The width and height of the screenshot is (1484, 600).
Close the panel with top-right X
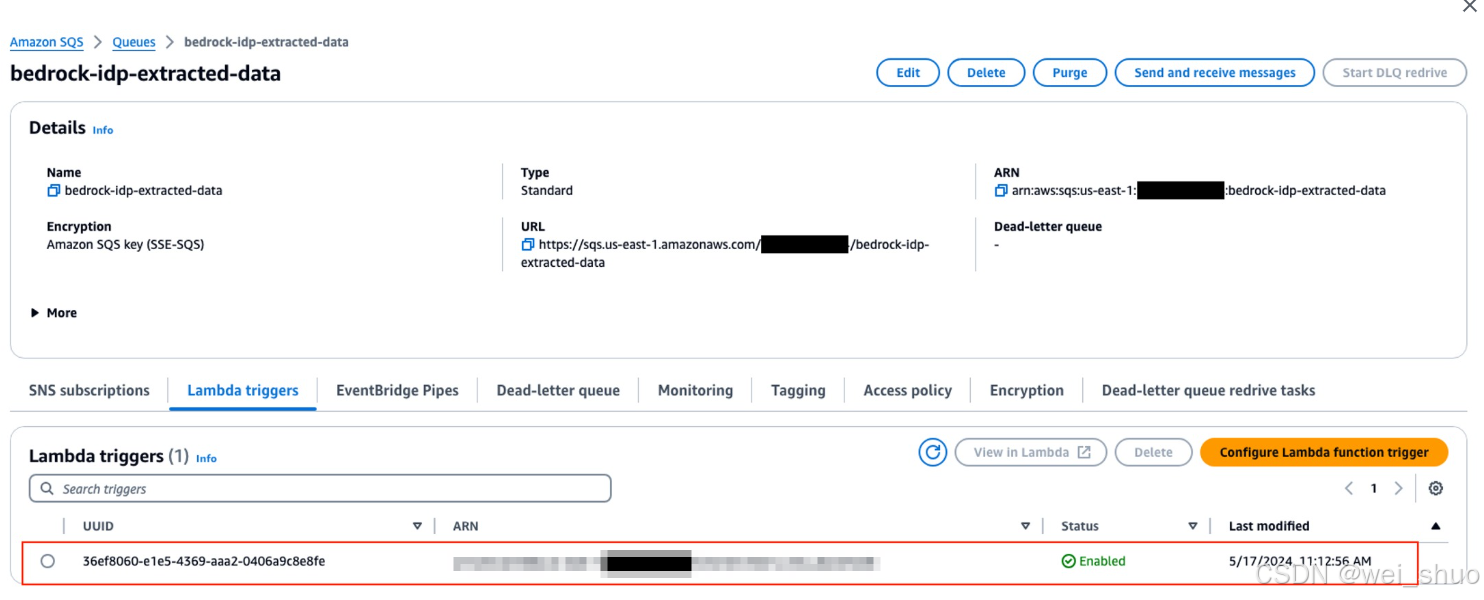point(1469,6)
